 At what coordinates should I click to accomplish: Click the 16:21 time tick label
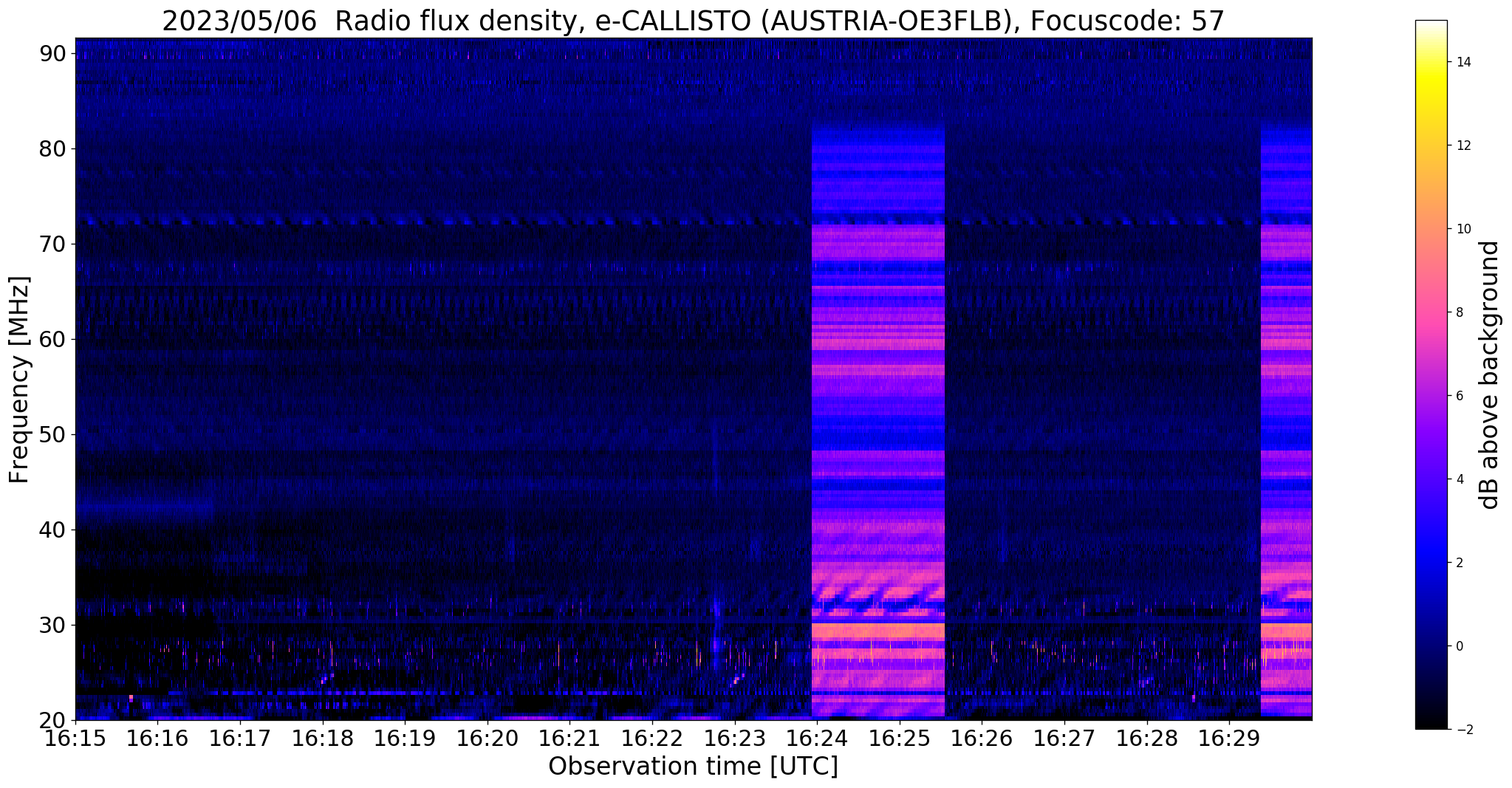(570, 739)
